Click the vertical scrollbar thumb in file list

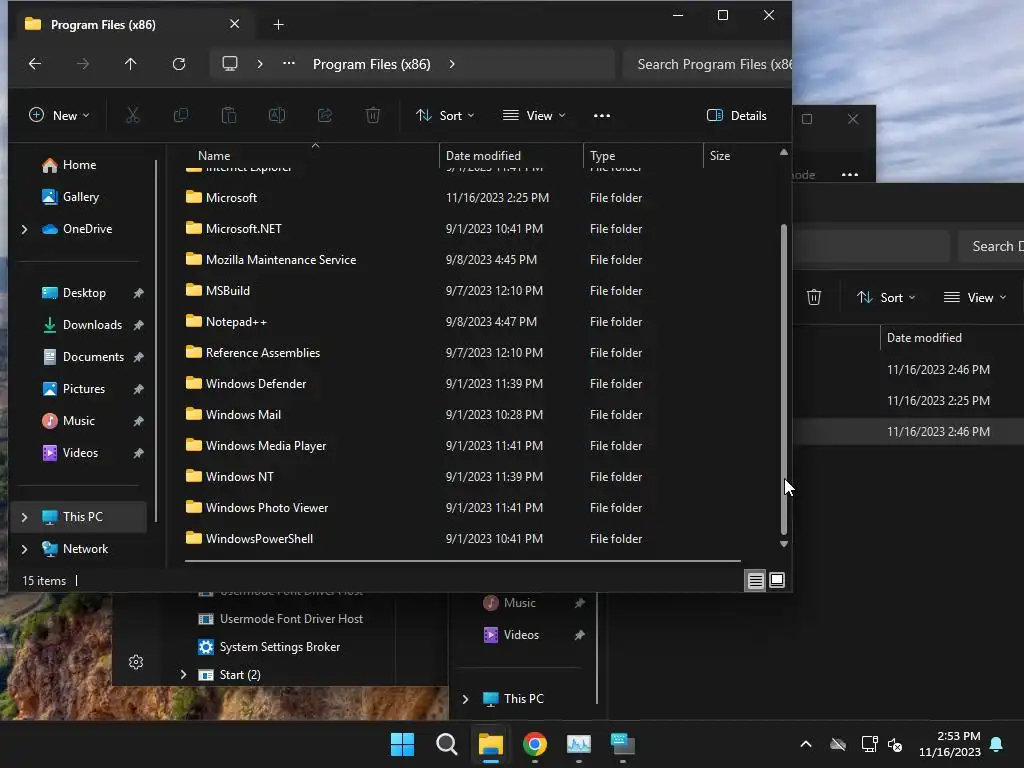click(x=784, y=379)
